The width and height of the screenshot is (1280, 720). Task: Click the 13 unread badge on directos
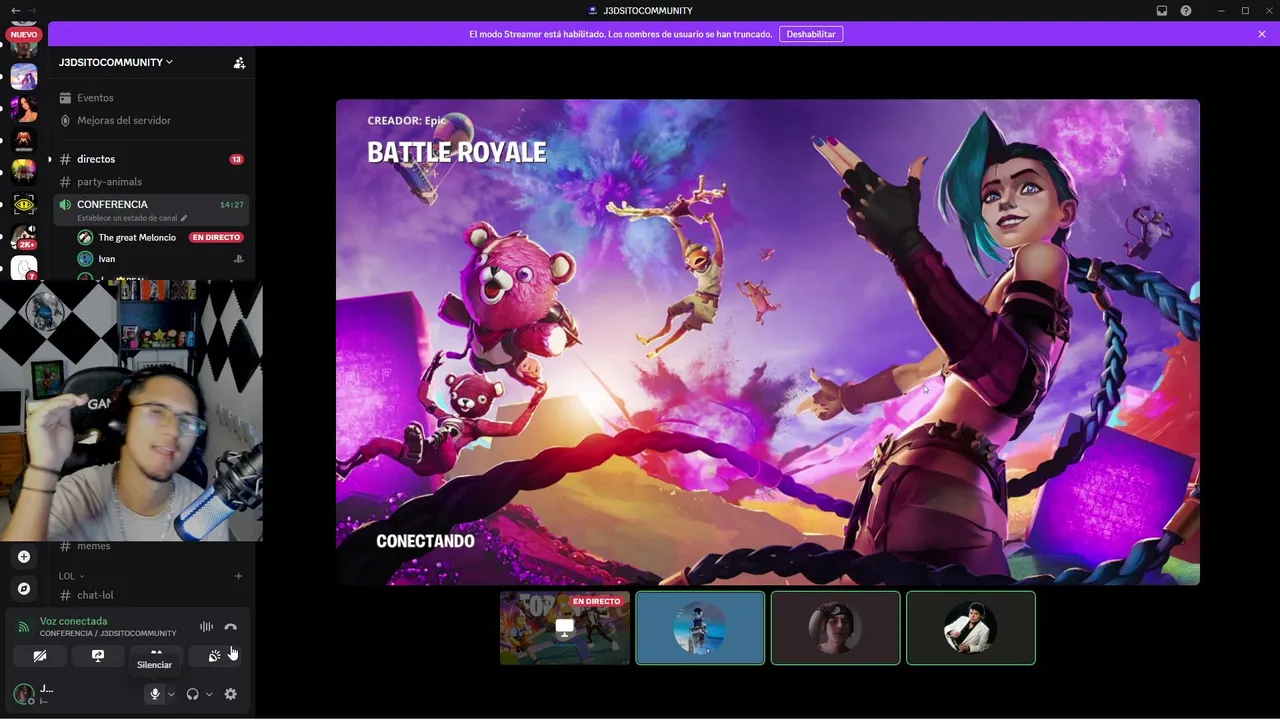click(236, 159)
